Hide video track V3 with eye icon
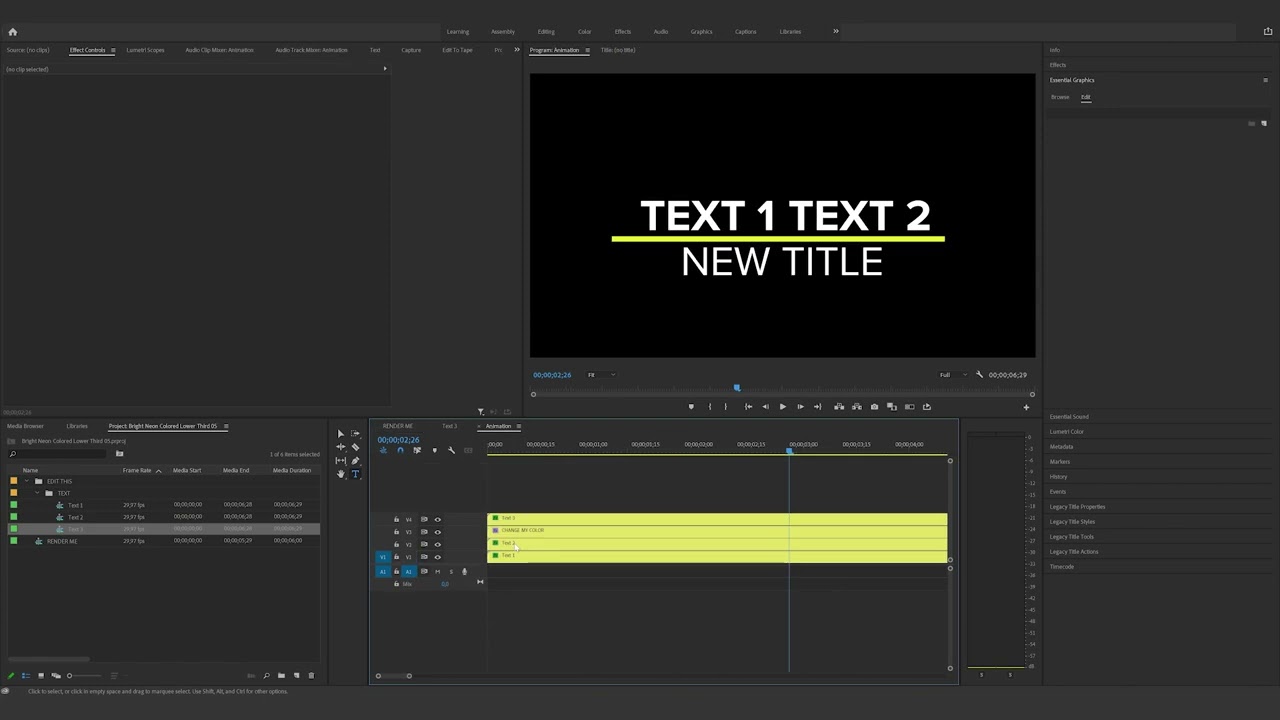The image size is (1280, 720). click(x=437, y=532)
